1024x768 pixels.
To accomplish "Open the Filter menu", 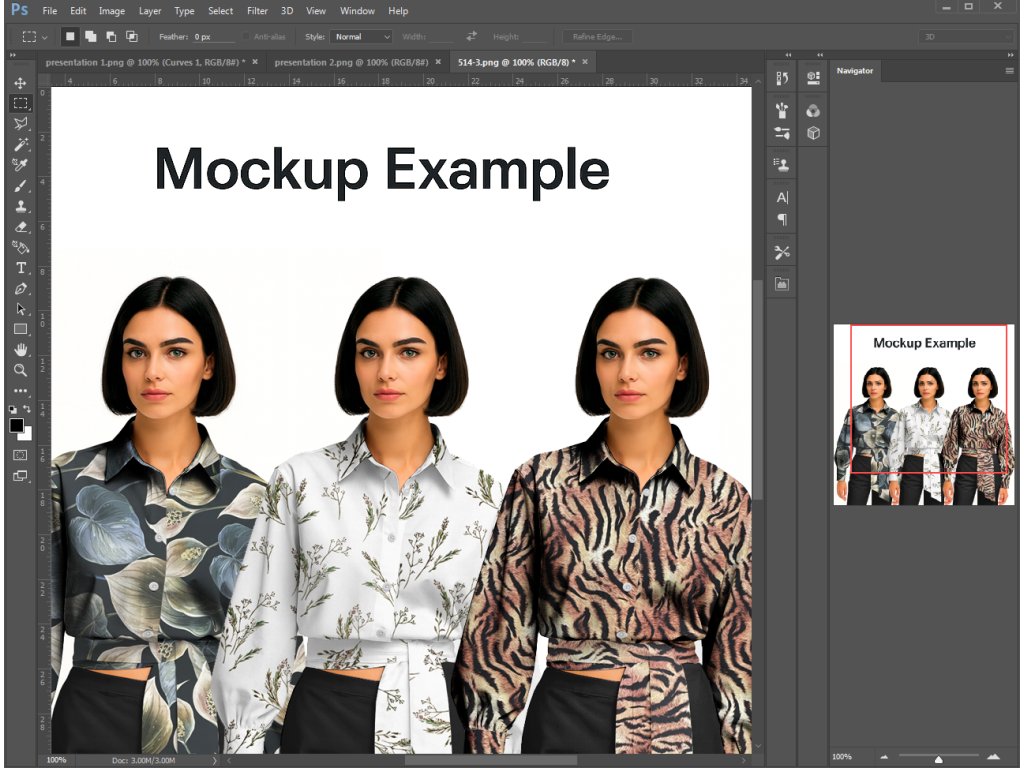I will [x=257, y=11].
